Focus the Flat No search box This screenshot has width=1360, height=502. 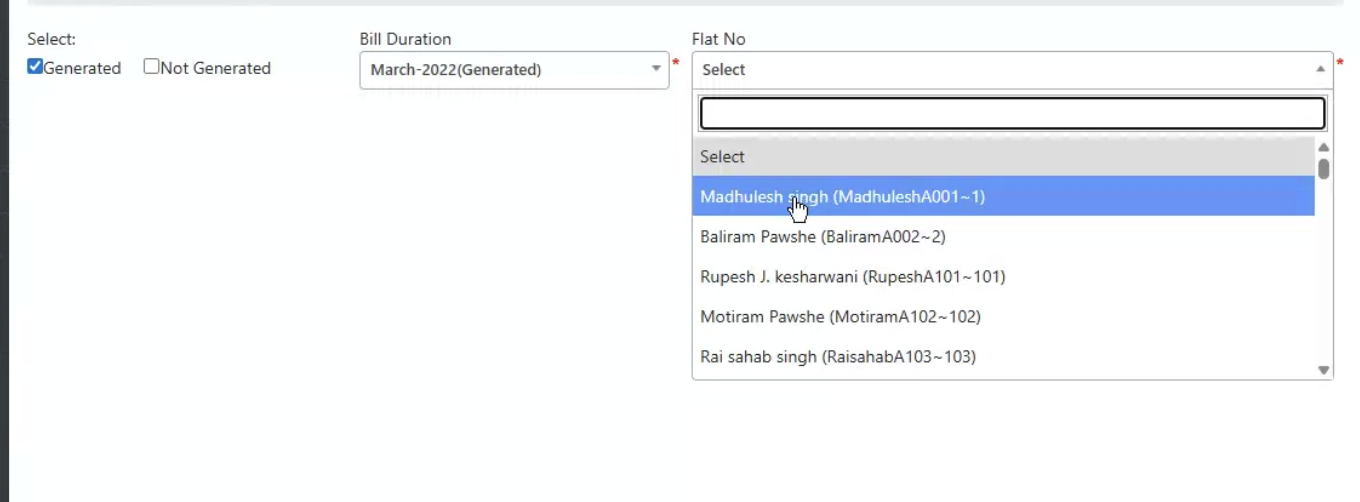pyautogui.click(x=1012, y=114)
